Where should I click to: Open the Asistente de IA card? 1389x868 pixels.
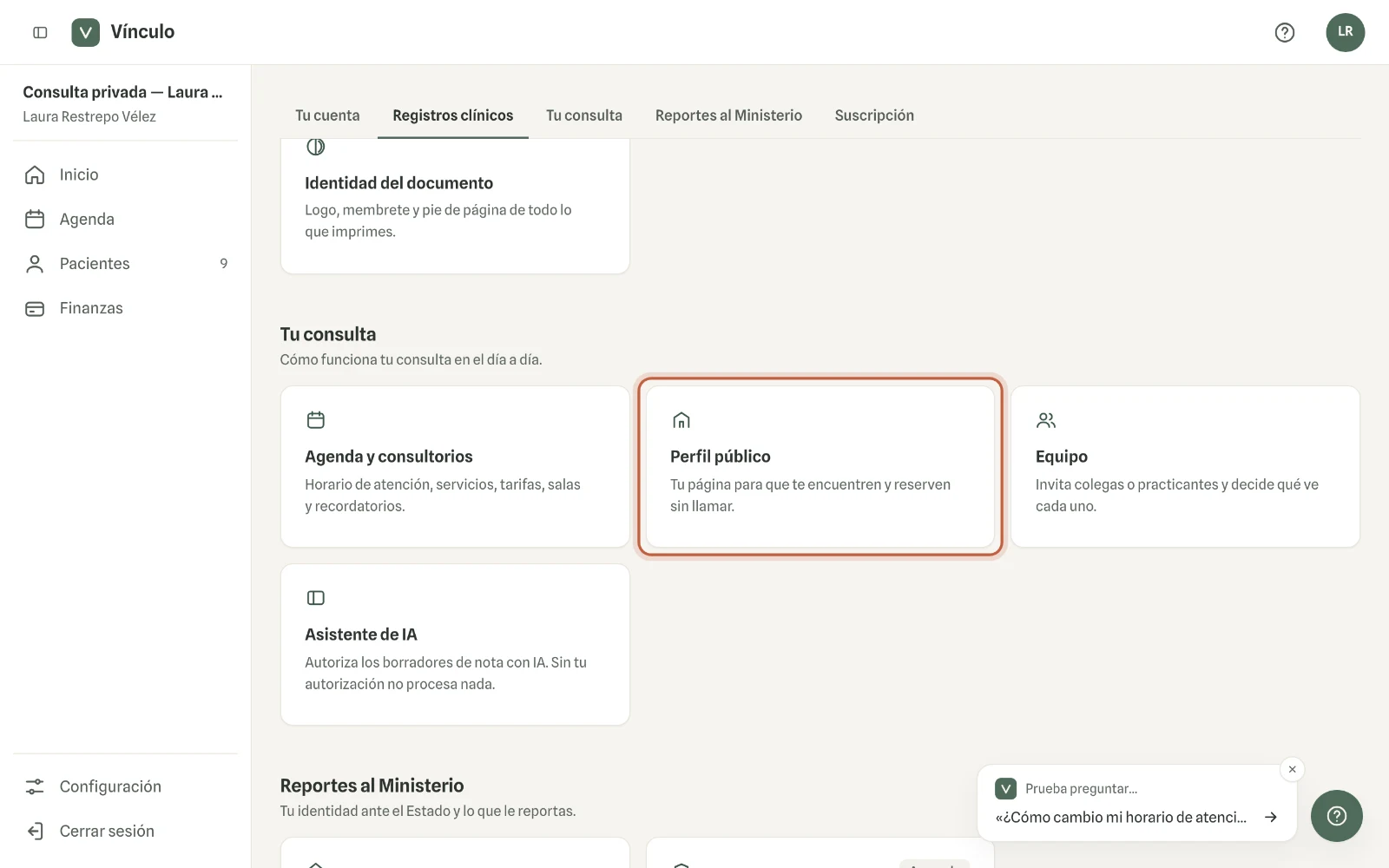455,644
